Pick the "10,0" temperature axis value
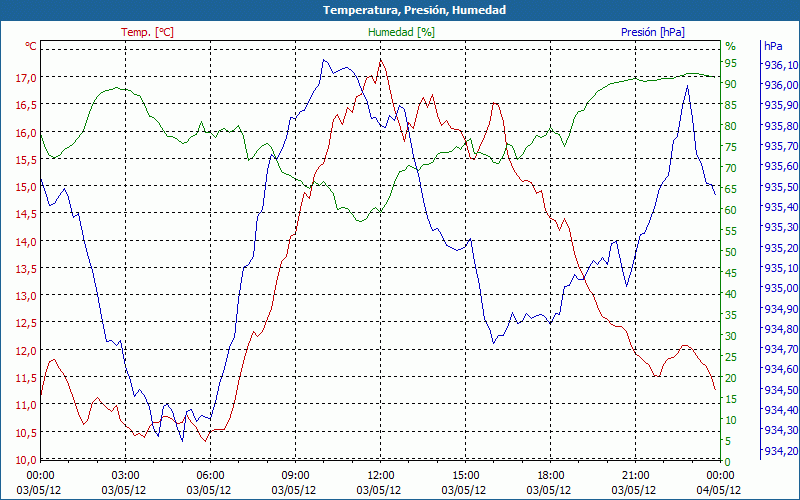 (x=27, y=459)
